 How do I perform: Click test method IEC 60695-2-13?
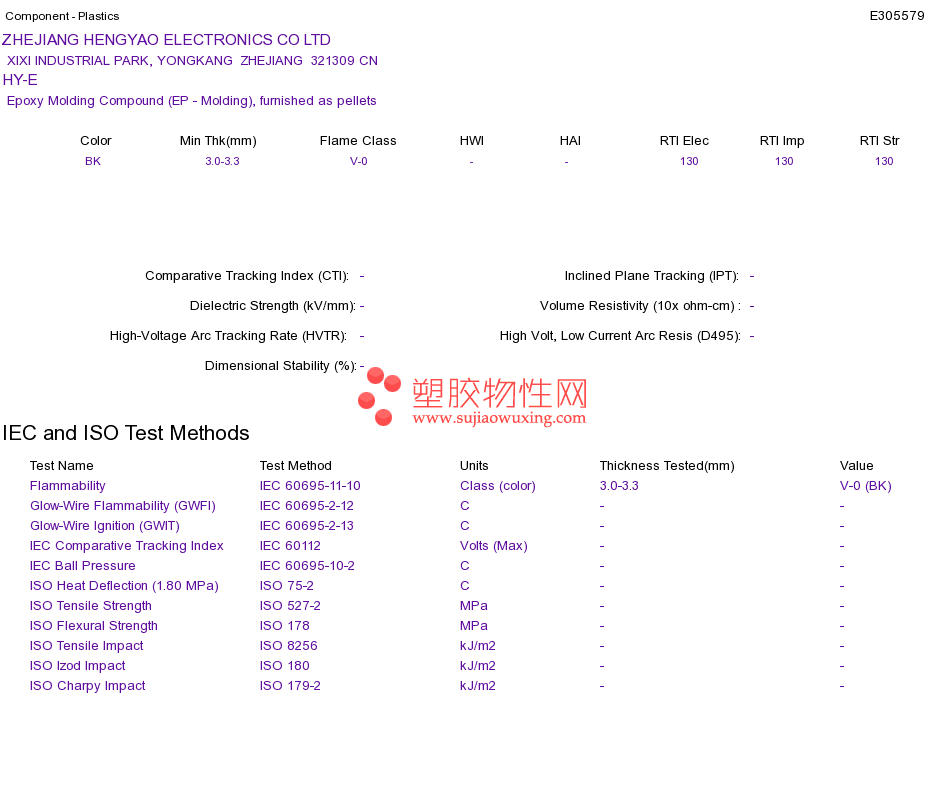coord(307,526)
